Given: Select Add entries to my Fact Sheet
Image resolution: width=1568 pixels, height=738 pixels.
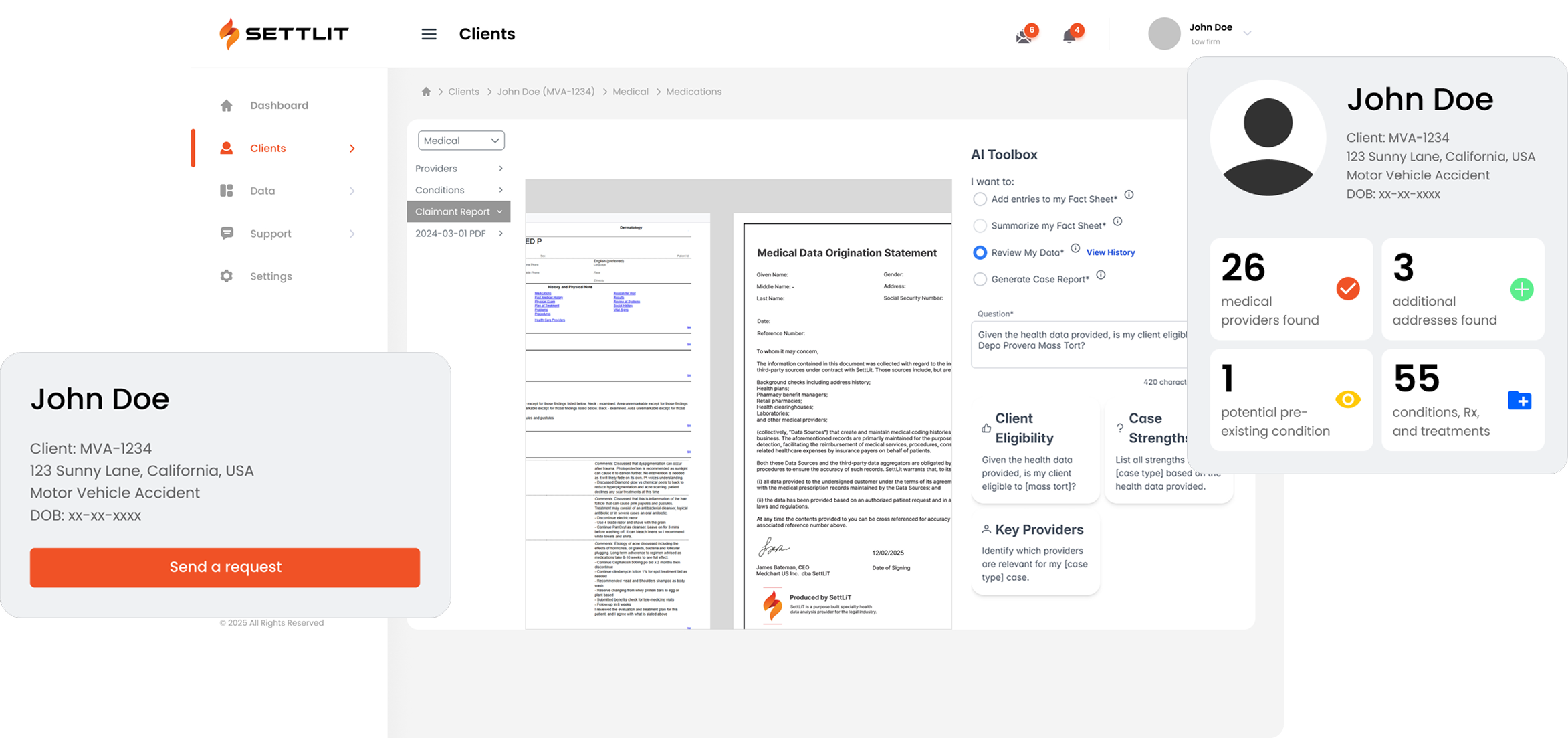Looking at the screenshot, I should pyautogui.click(x=980, y=199).
